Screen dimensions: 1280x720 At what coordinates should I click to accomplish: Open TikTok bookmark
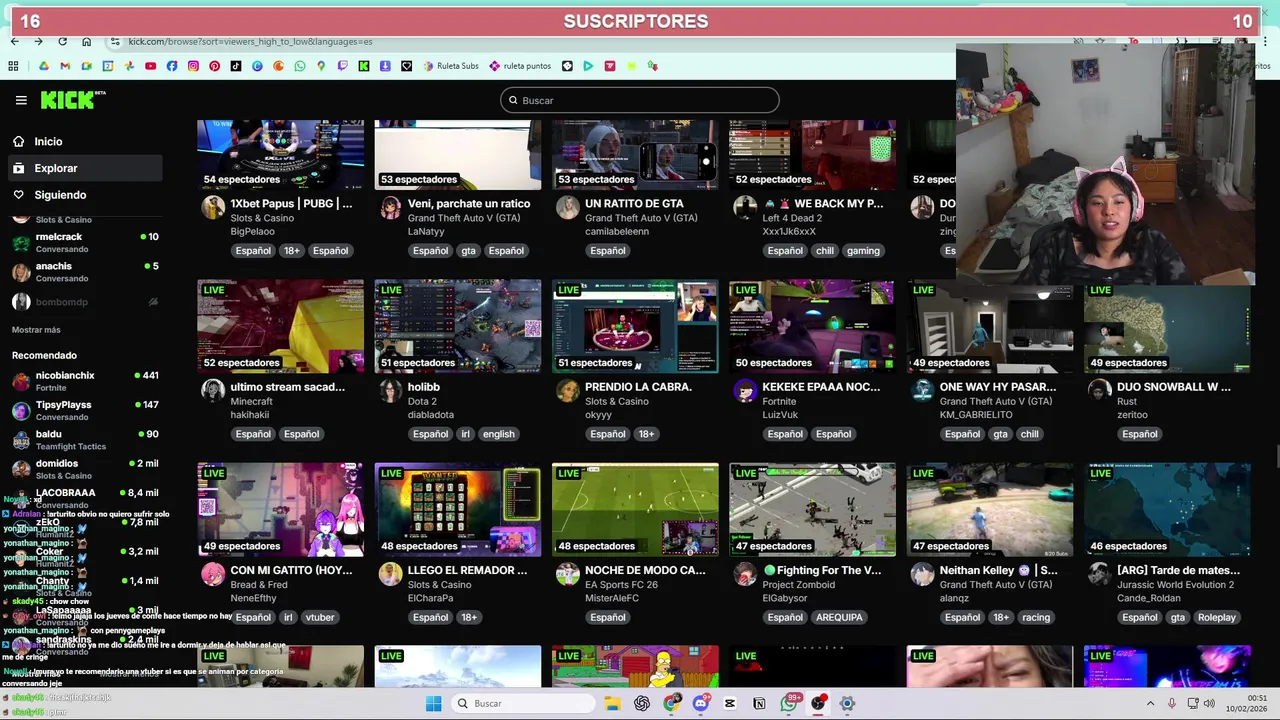(236, 66)
